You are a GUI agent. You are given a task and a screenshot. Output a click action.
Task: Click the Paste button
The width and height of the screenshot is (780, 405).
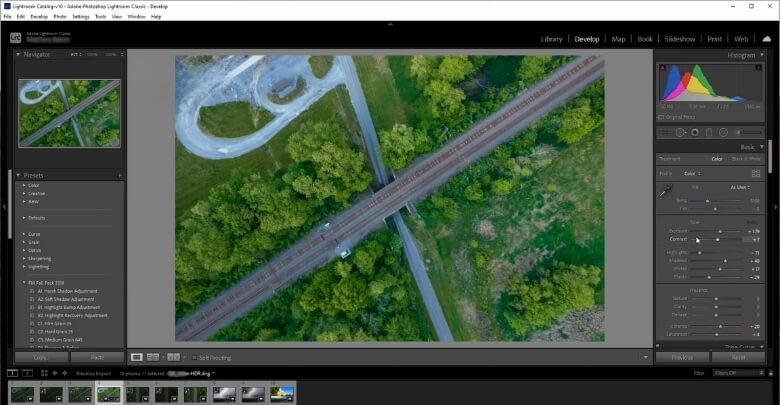tap(97, 357)
